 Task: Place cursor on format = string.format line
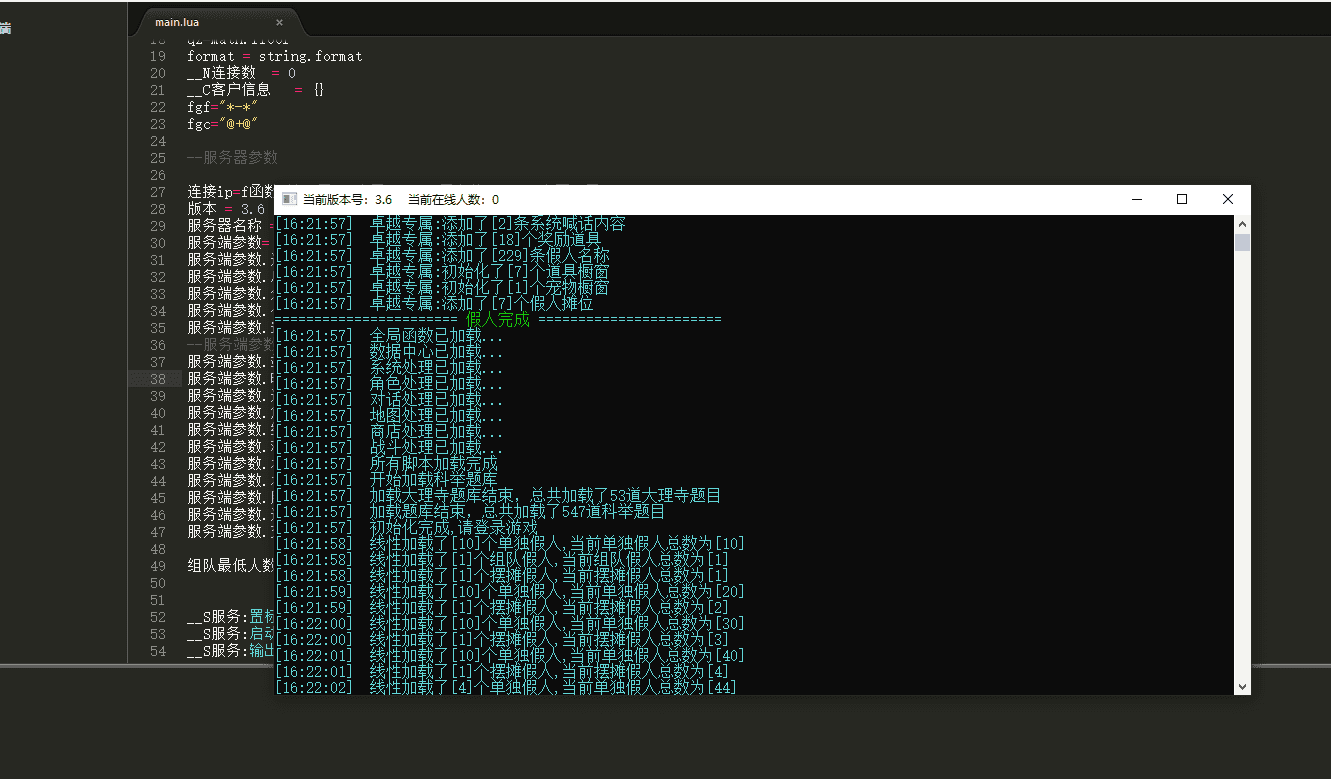point(274,57)
